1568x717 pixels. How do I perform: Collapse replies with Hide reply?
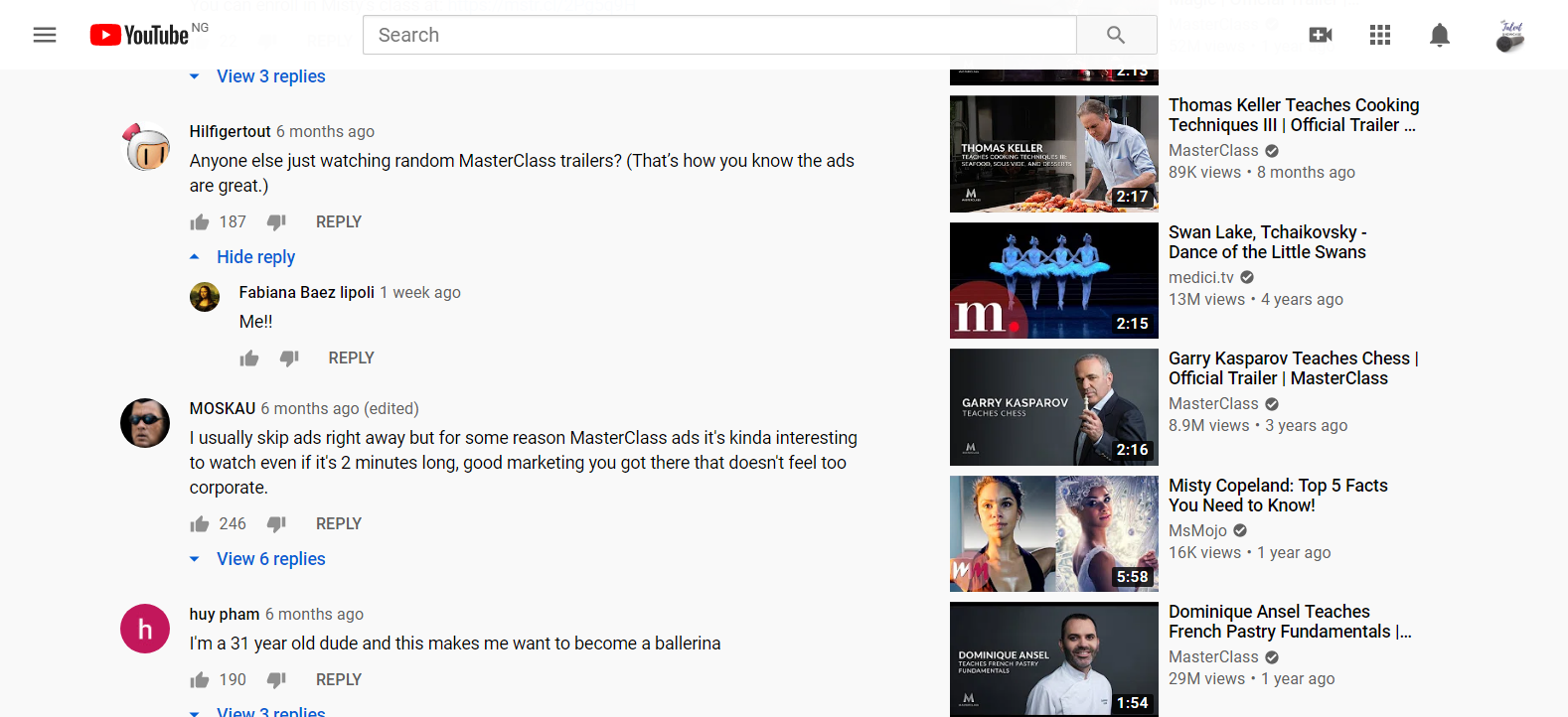(x=243, y=257)
